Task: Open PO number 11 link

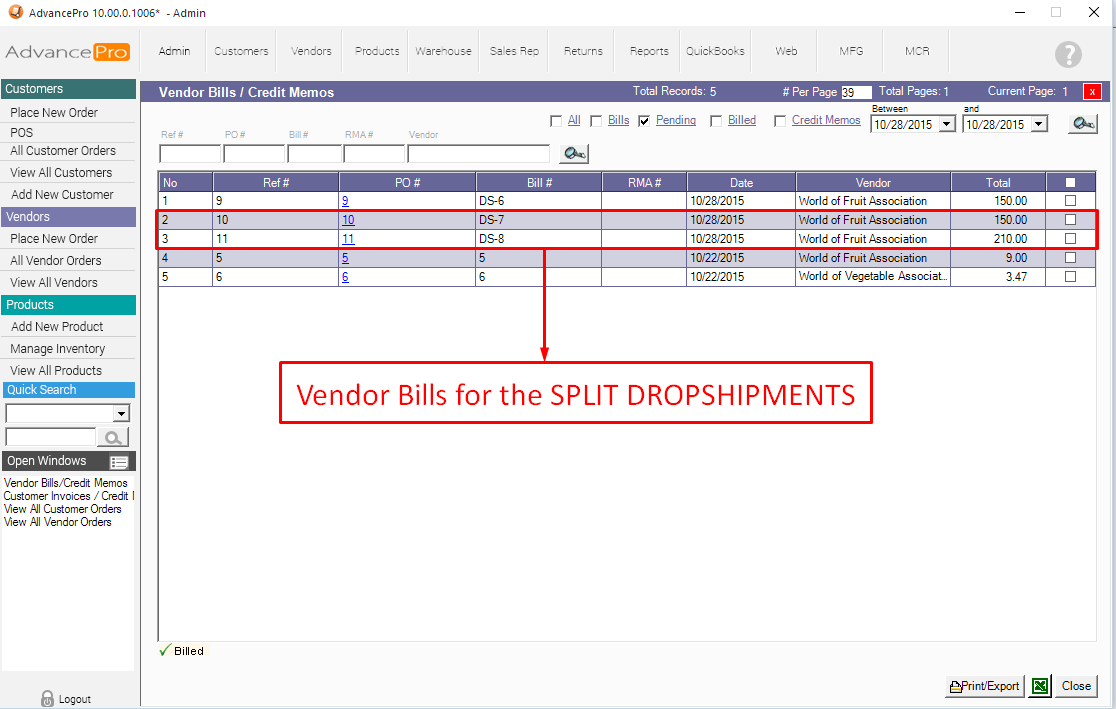Action: (348, 239)
